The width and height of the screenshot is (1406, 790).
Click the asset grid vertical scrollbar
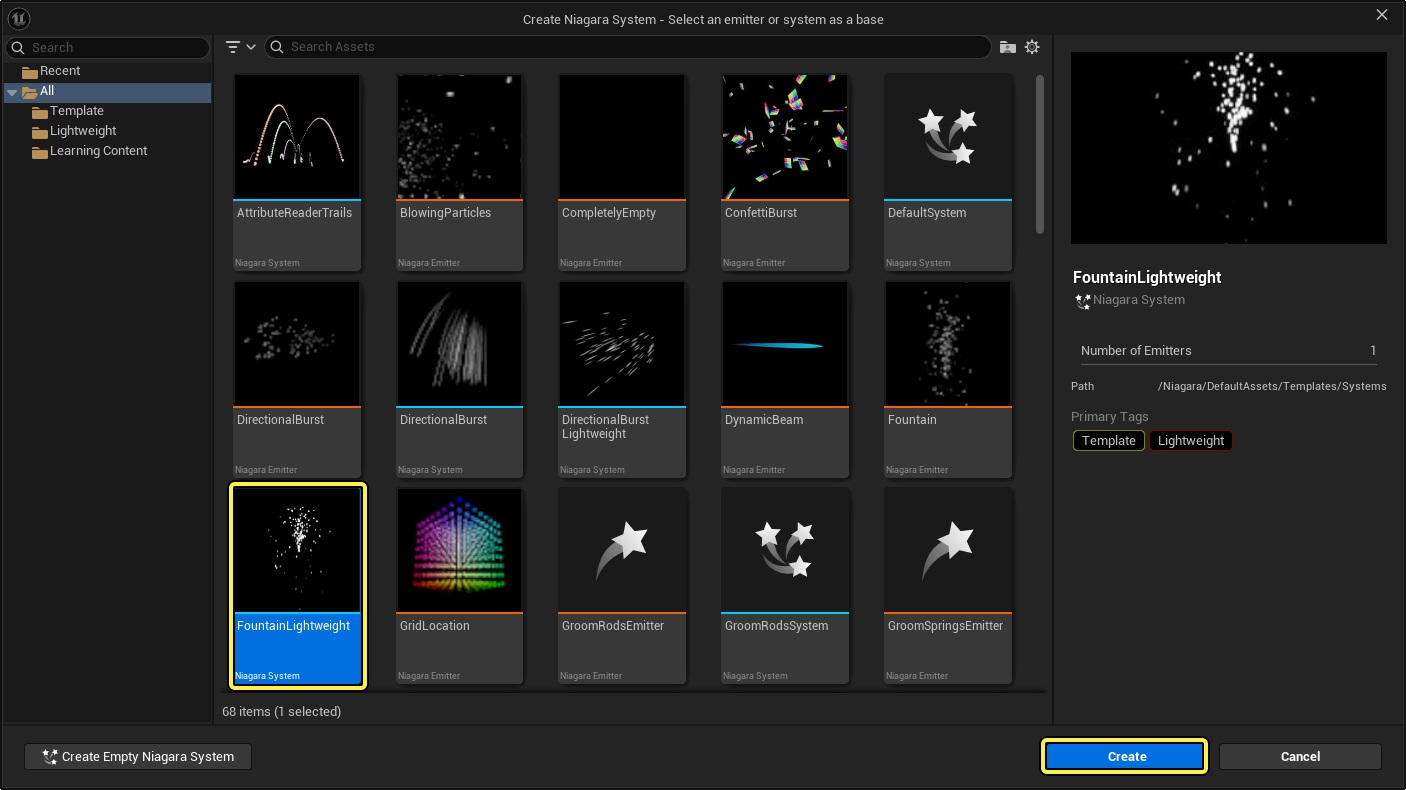point(1040,155)
